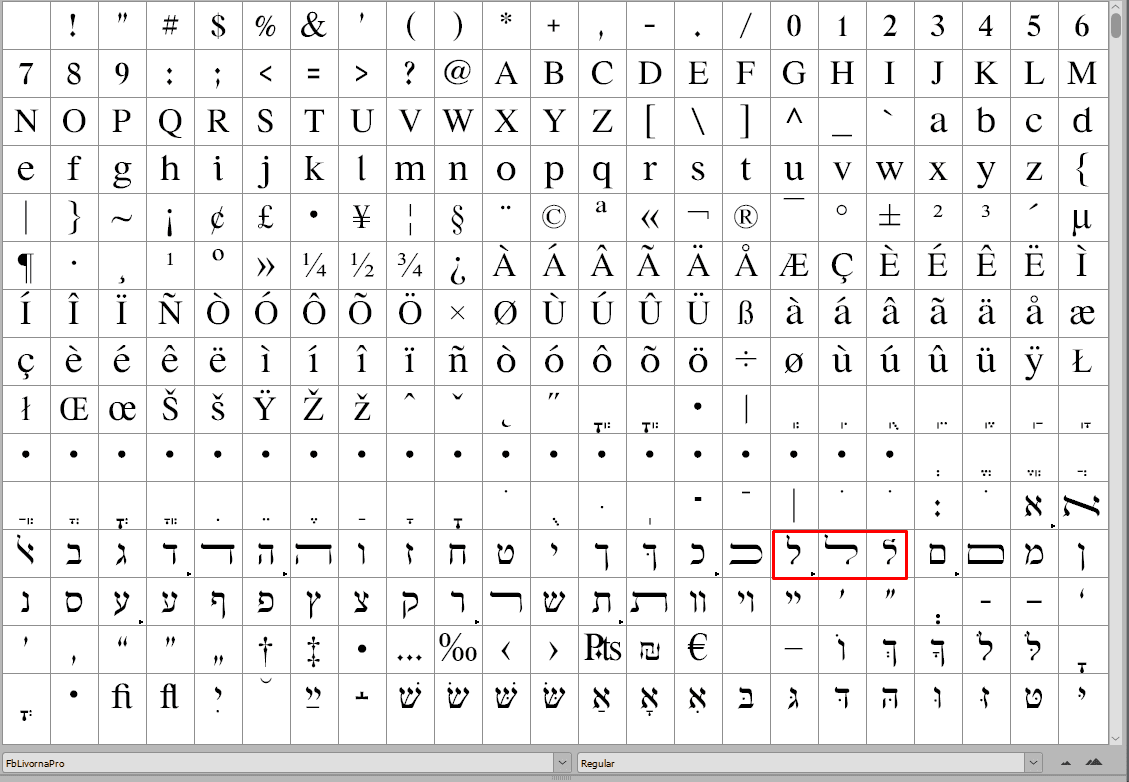Select the double dagger ‡ glyph
1129x782 pixels.
314,650
